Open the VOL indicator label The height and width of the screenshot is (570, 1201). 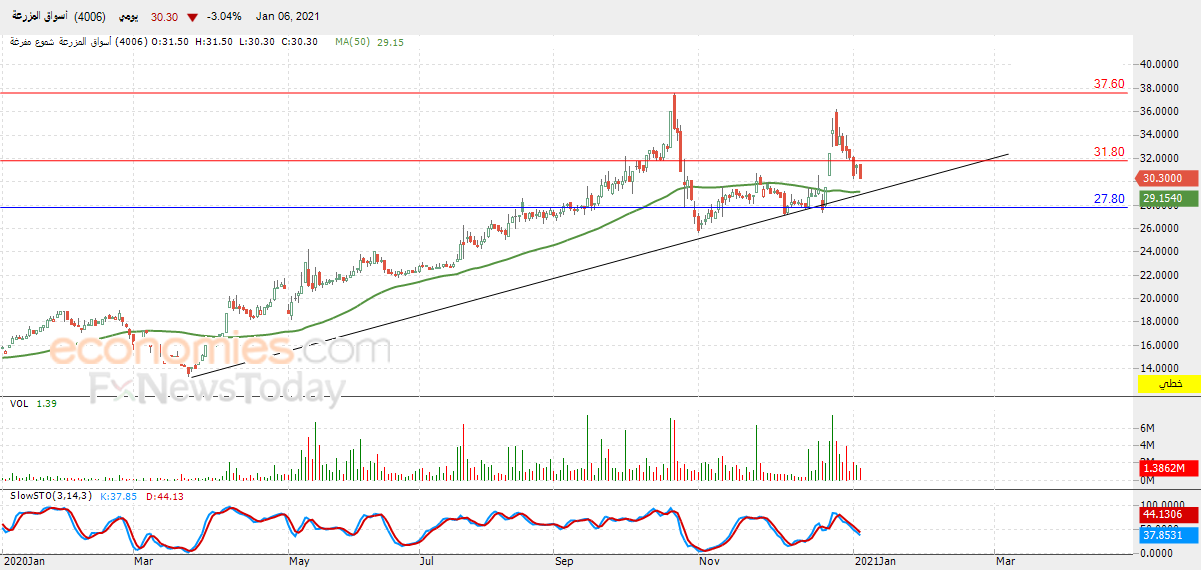tap(18, 402)
